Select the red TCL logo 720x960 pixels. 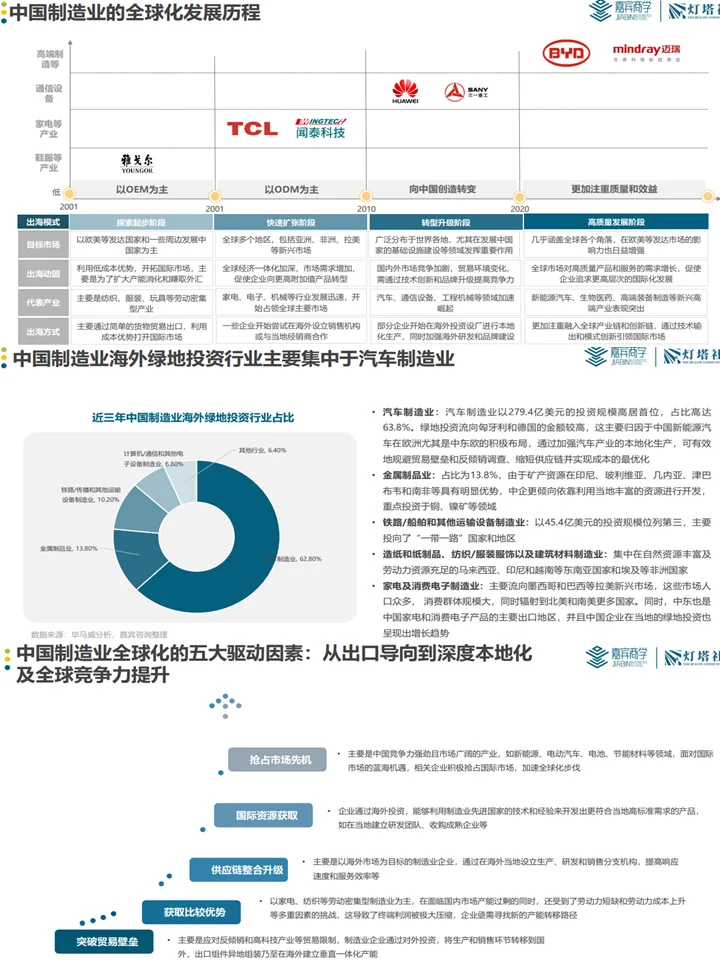coord(252,129)
